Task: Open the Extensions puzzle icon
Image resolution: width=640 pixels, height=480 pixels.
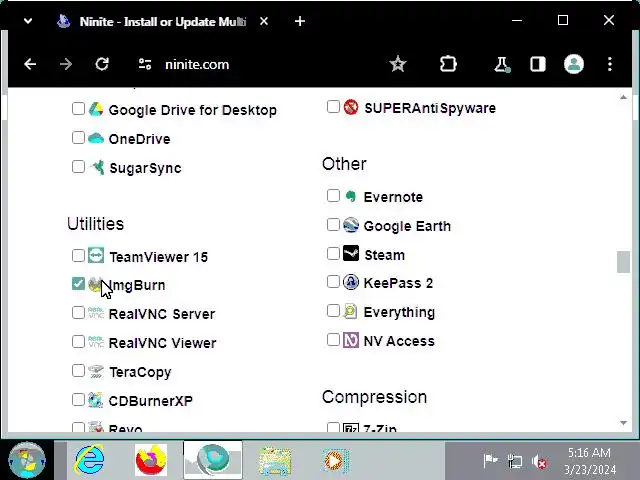Action: coord(448,64)
